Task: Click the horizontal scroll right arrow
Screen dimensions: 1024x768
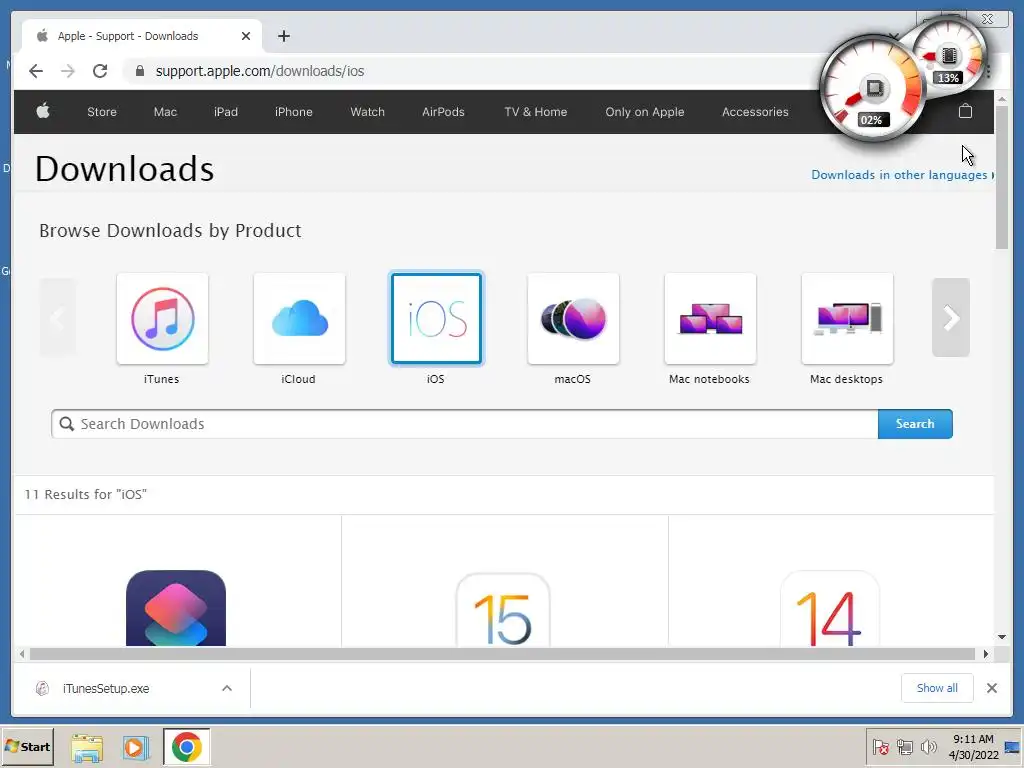Action: point(985,654)
